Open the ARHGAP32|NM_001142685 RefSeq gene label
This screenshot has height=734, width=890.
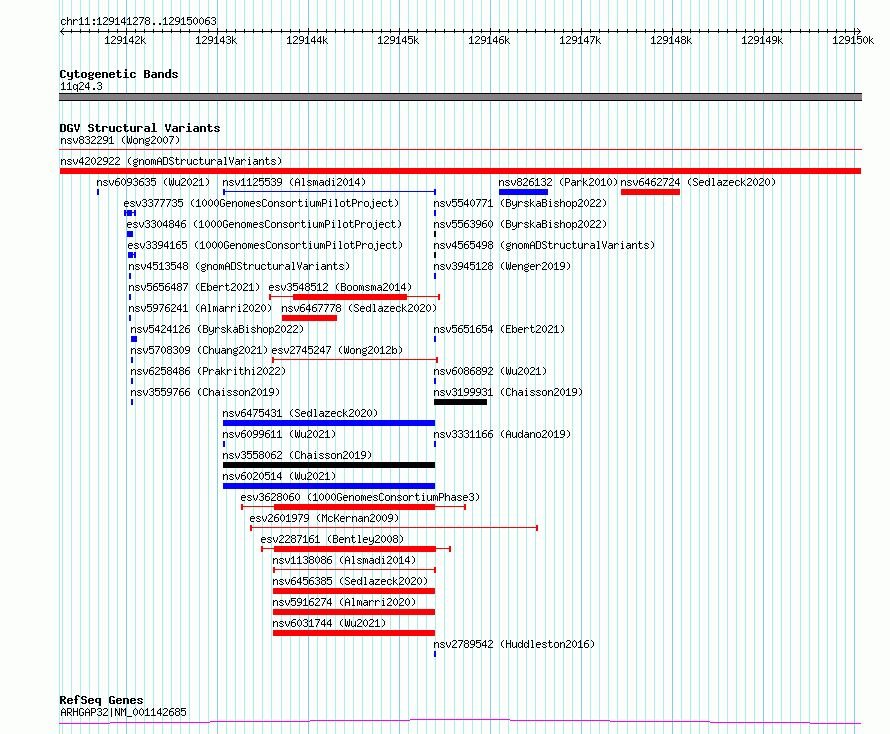[x=123, y=712]
